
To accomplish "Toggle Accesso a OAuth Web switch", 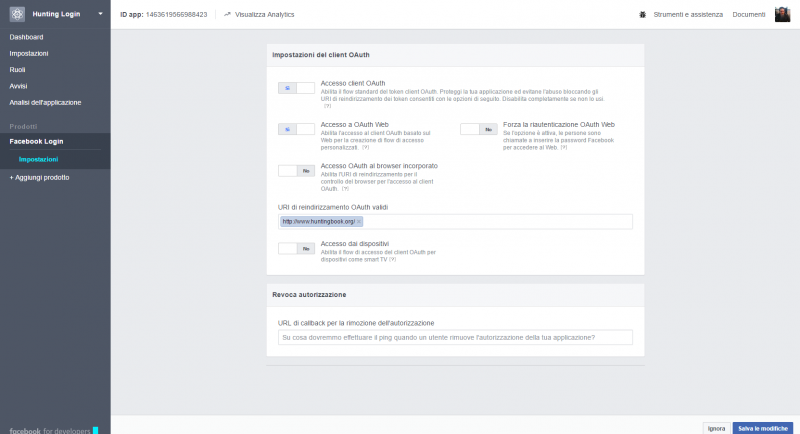I will point(296,129).
